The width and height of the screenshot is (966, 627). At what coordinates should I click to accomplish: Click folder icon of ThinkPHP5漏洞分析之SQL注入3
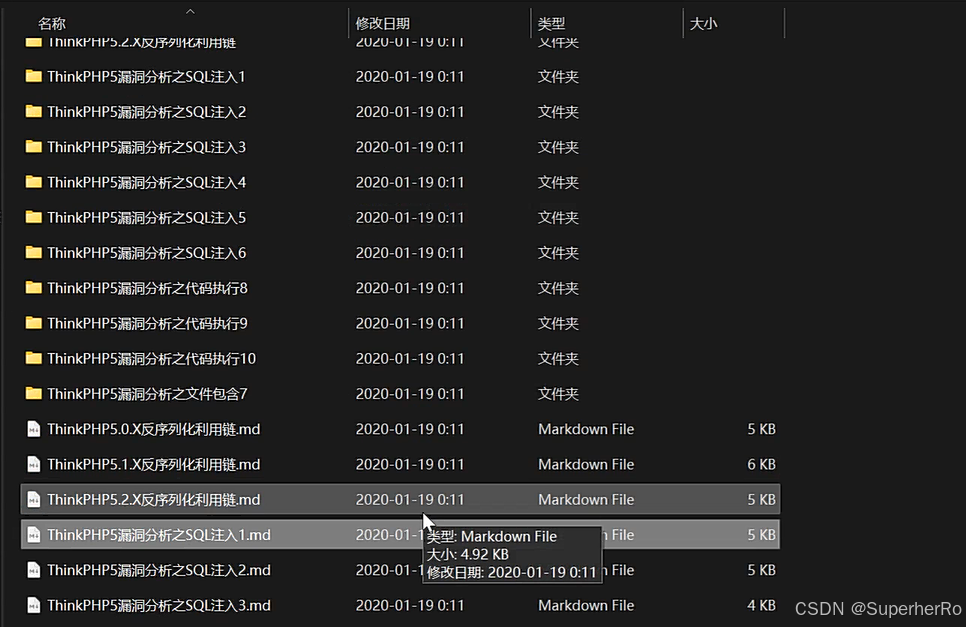tap(34, 147)
